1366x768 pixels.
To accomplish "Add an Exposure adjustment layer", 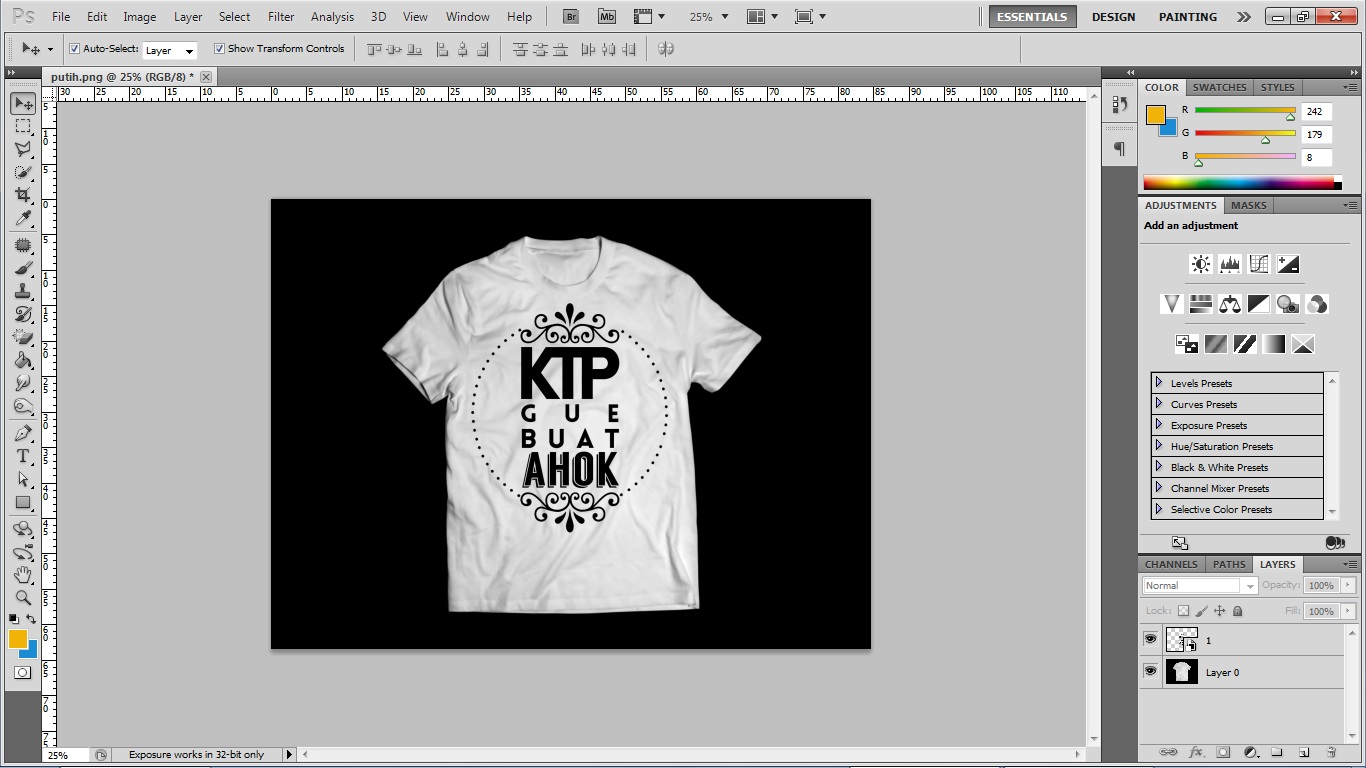I will coord(1288,264).
